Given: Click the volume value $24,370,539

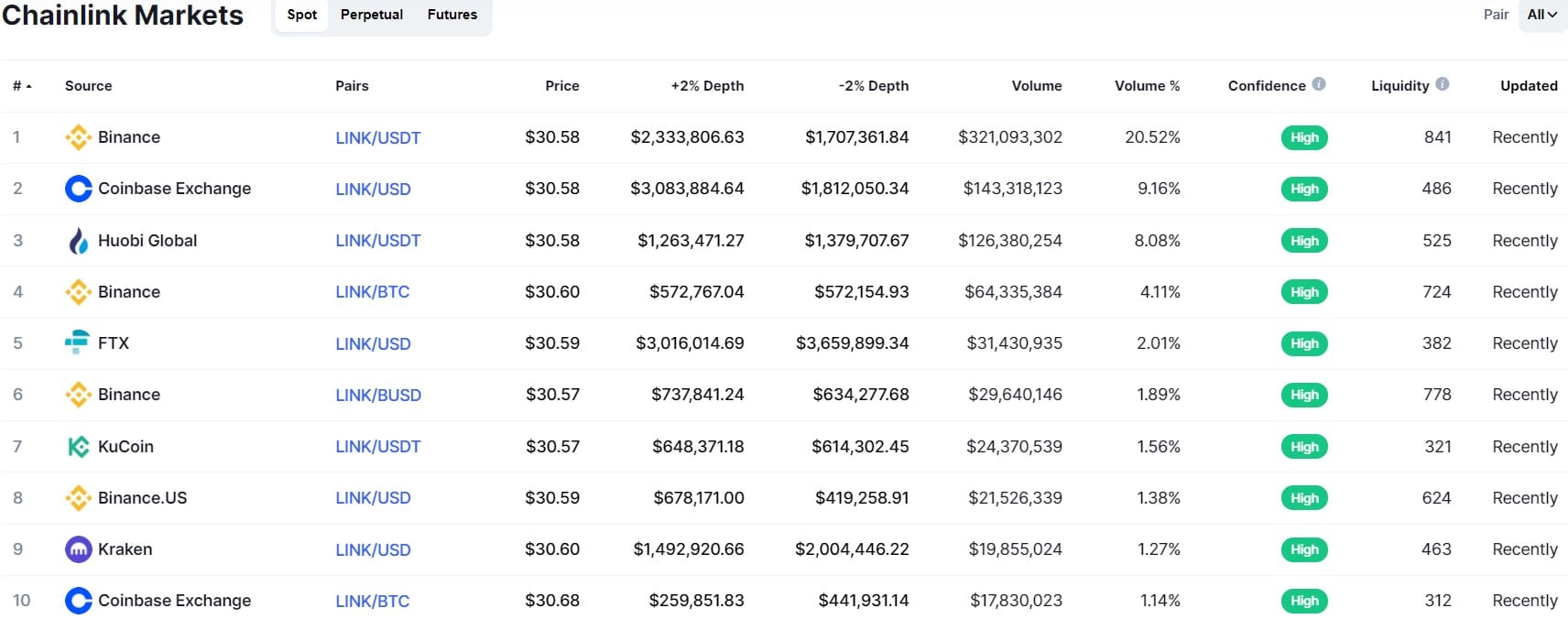Looking at the screenshot, I should [x=1015, y=447].
